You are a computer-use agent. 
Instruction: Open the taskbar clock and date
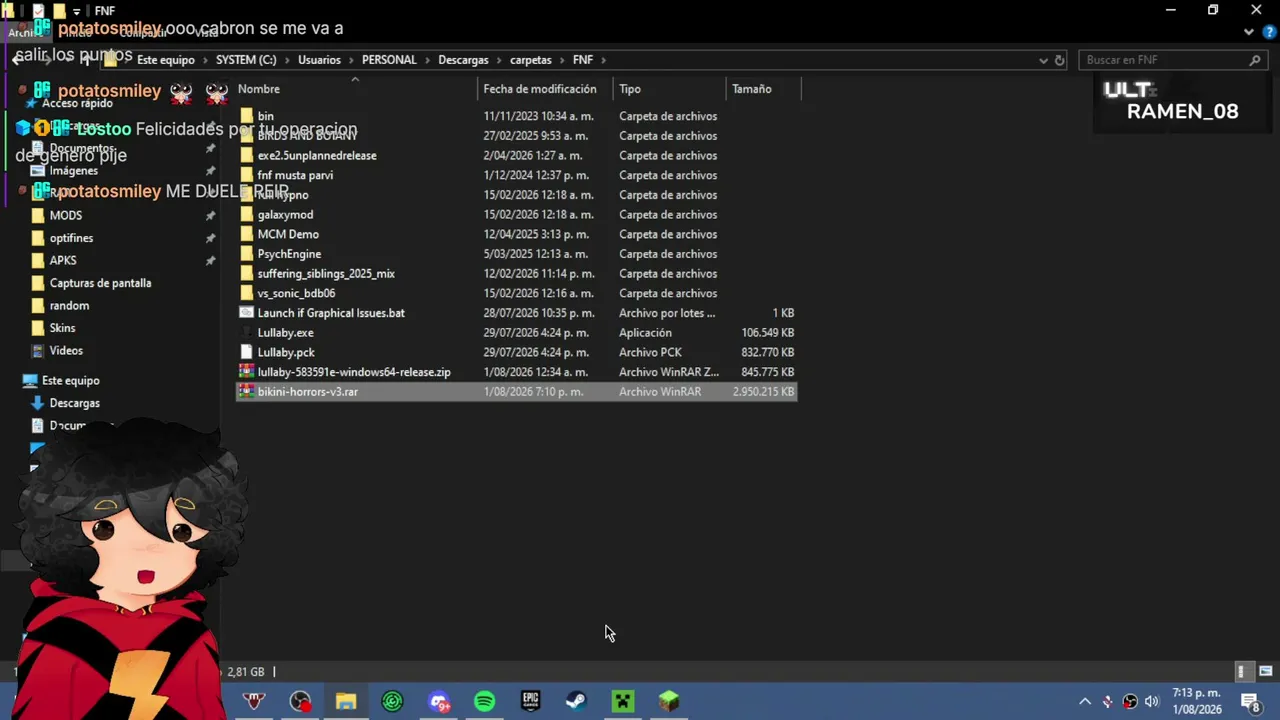click(1196, 701)
